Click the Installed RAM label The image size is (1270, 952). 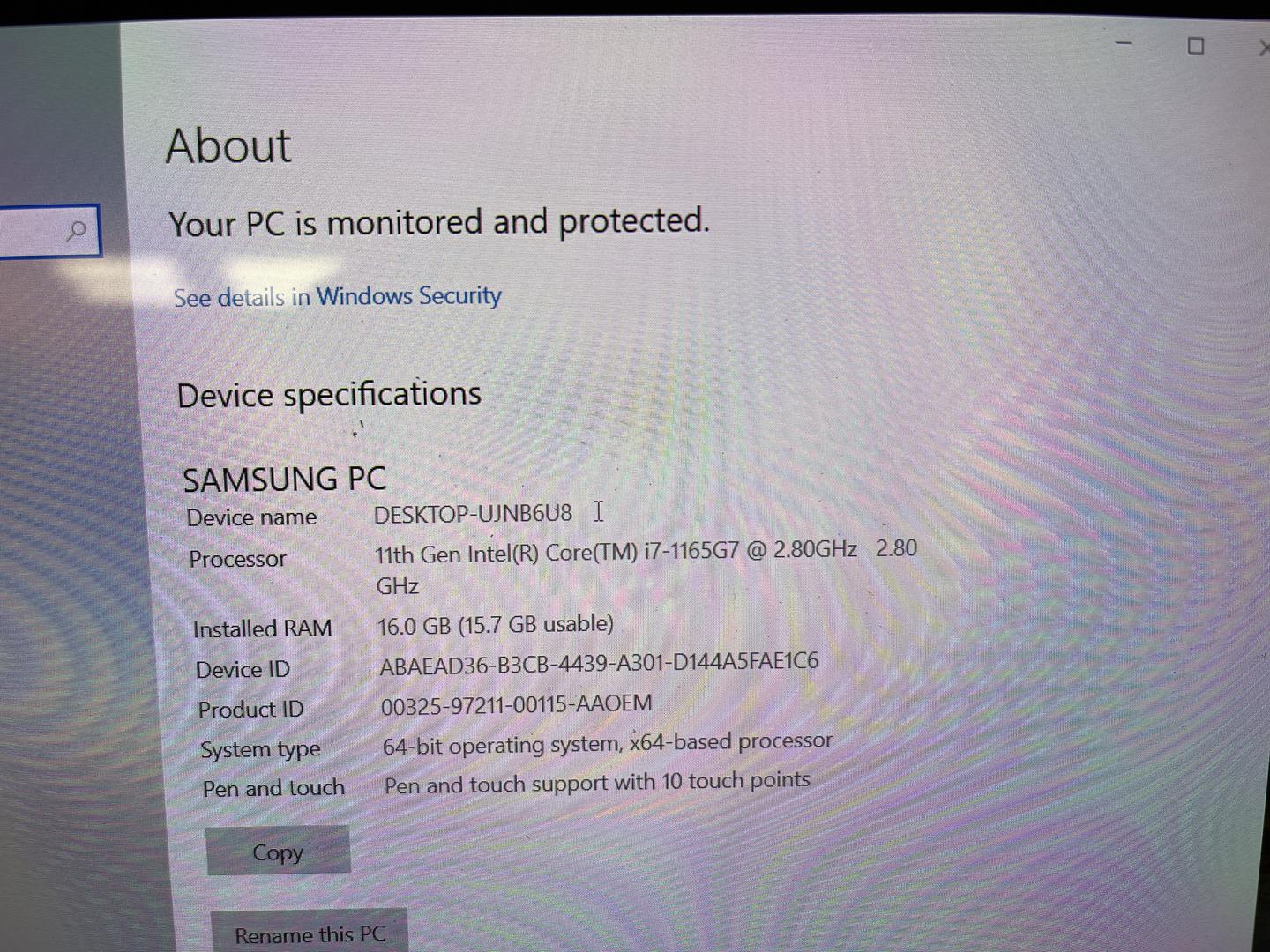coord(262,628)
